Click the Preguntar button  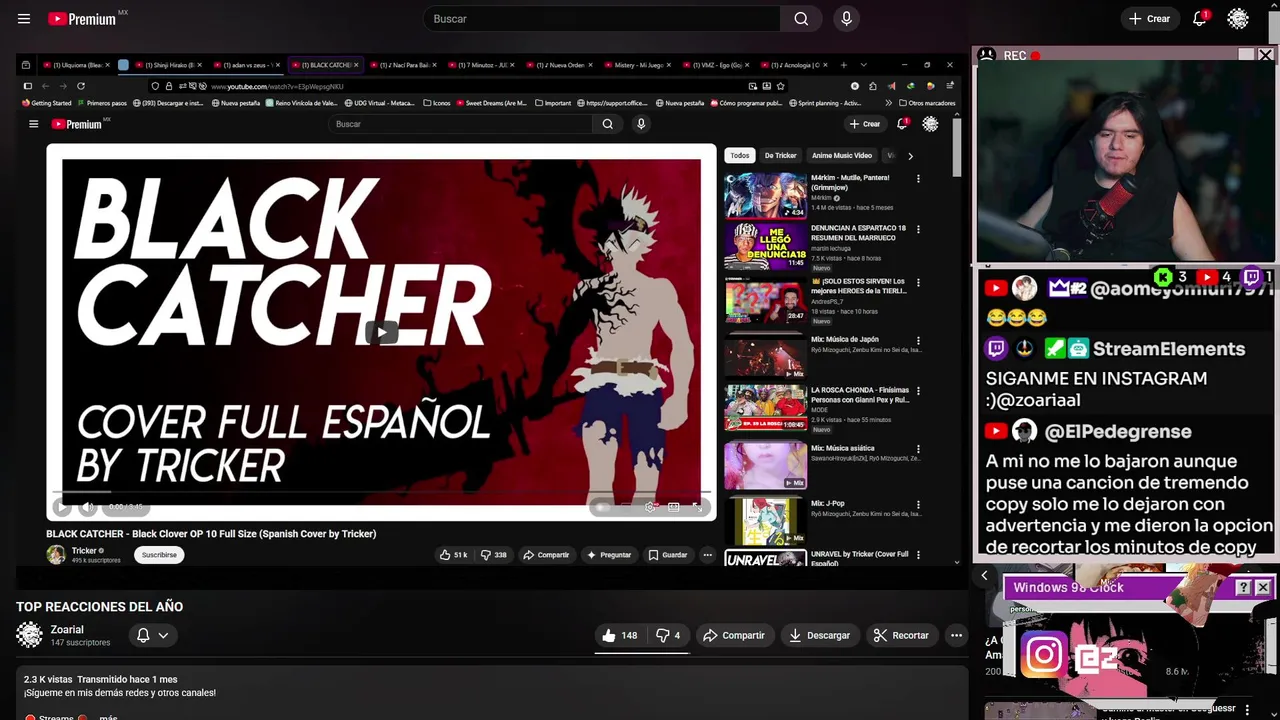(609, 555)
